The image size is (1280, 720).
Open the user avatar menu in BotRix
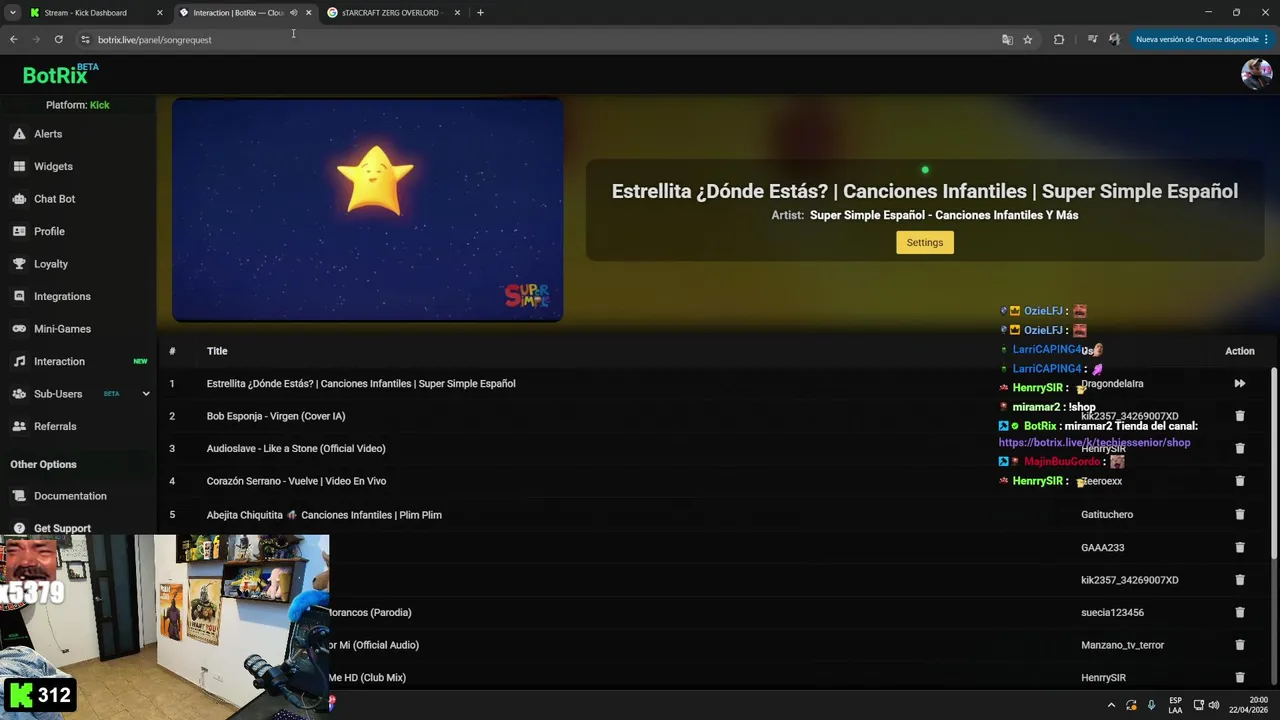[1256, 74]
